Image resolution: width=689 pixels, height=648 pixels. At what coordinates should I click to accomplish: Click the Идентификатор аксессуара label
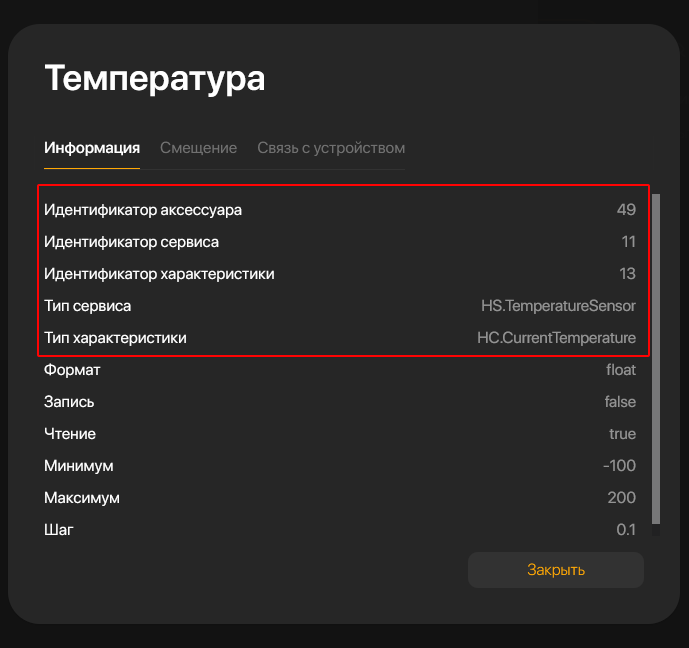(143, 210)
